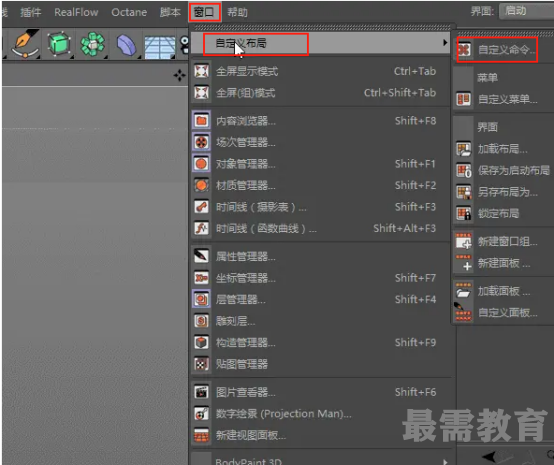Click 场次管理器 icon
The height and width of the screenshot is (465, 554).
pyautogui.click(x=201, y=142)
